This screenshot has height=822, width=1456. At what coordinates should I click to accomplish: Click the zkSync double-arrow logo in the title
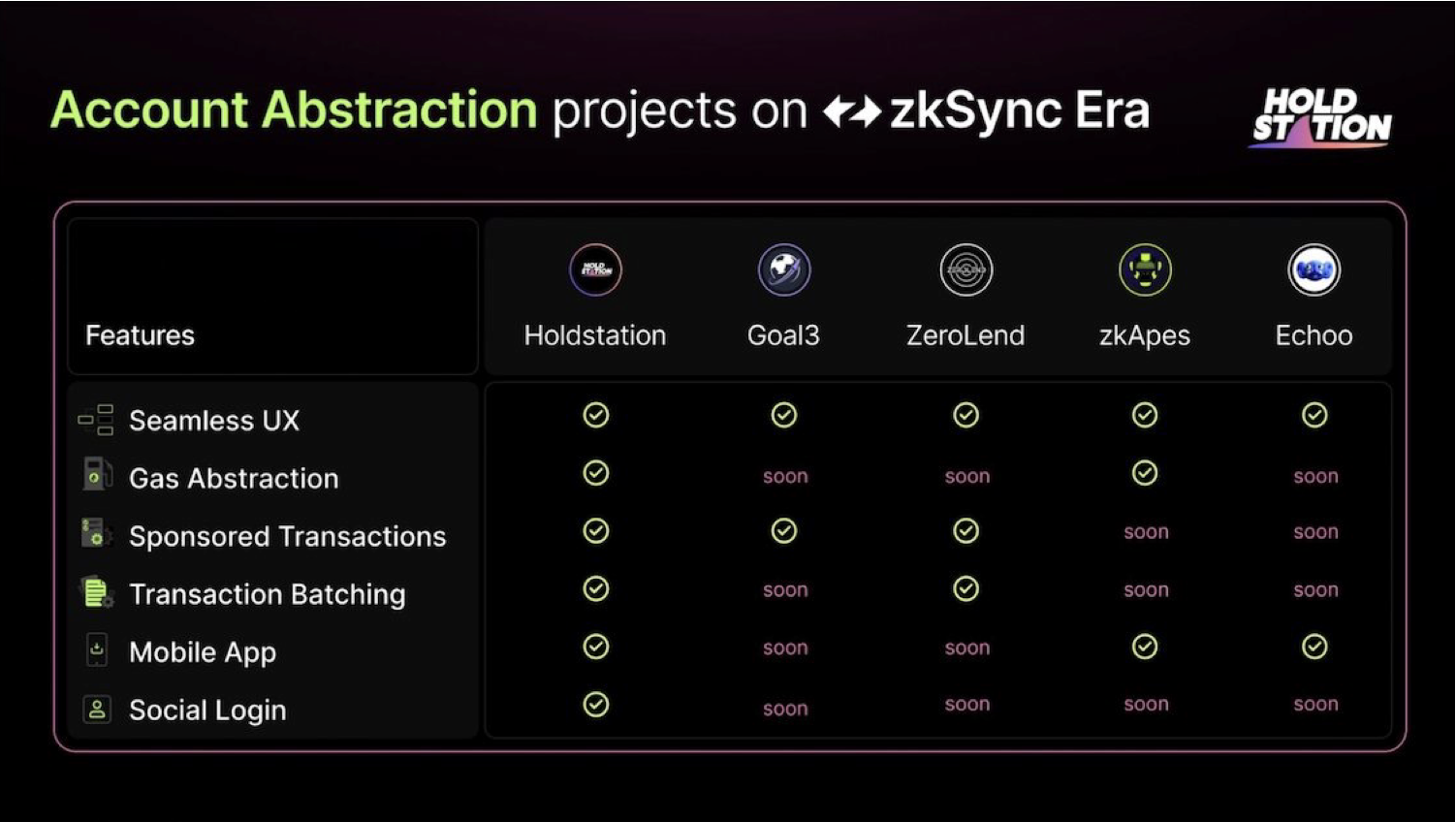(852, 112)
